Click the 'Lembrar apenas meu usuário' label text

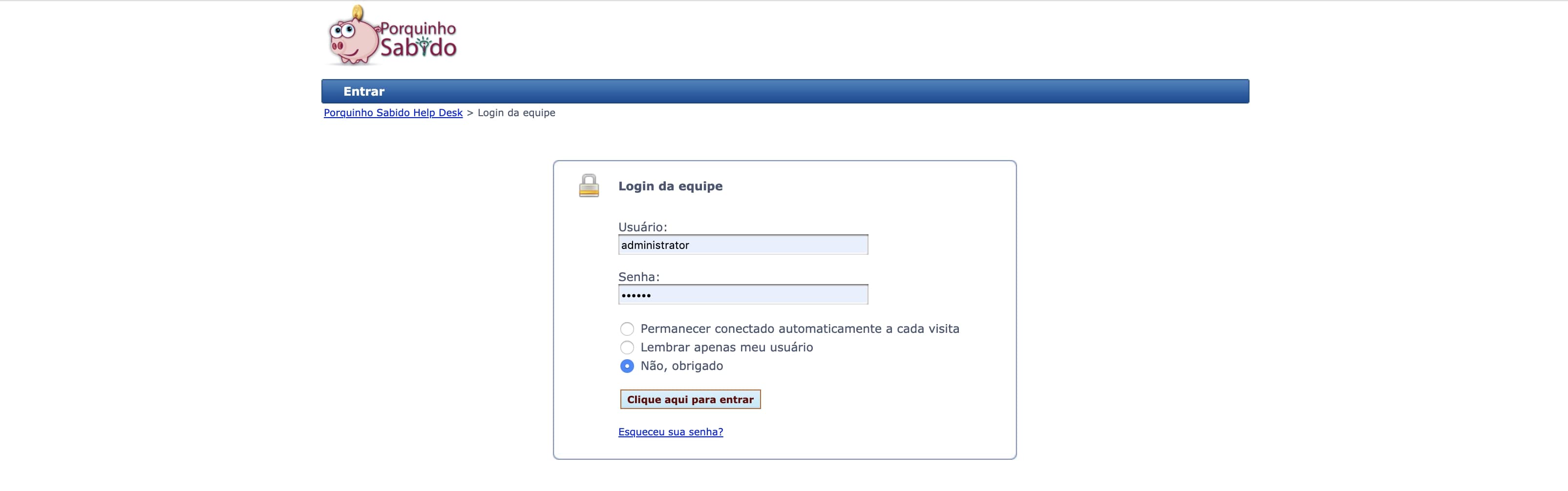pos(726,348)
